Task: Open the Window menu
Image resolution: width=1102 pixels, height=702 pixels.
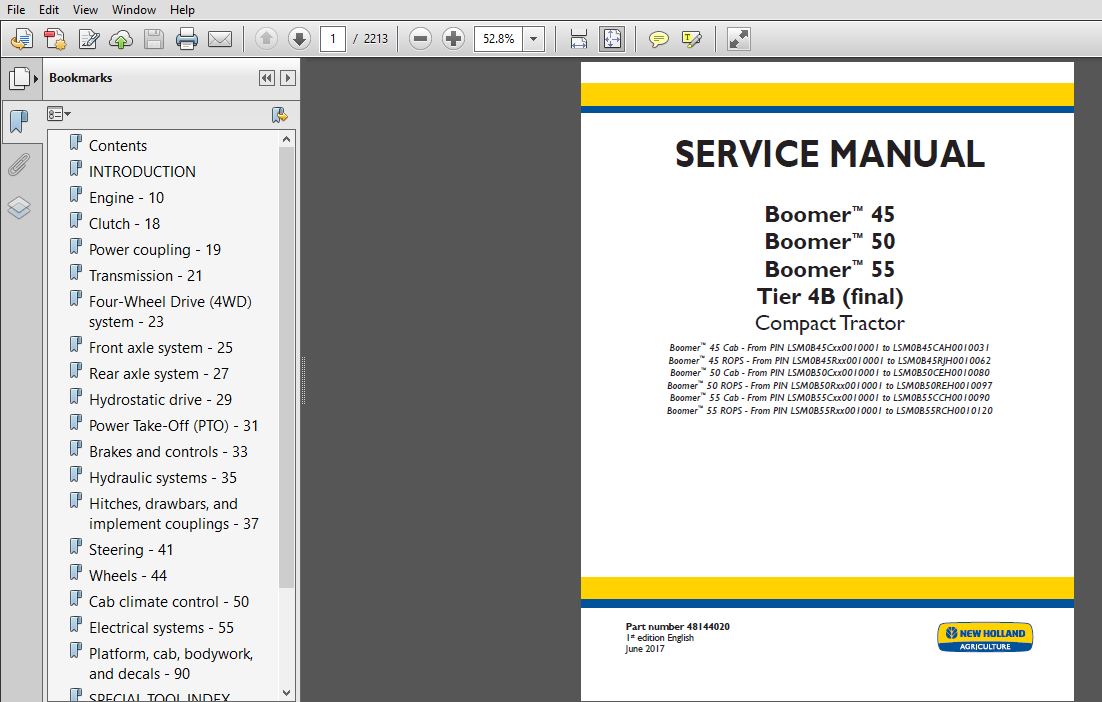Action: (134, 10)
